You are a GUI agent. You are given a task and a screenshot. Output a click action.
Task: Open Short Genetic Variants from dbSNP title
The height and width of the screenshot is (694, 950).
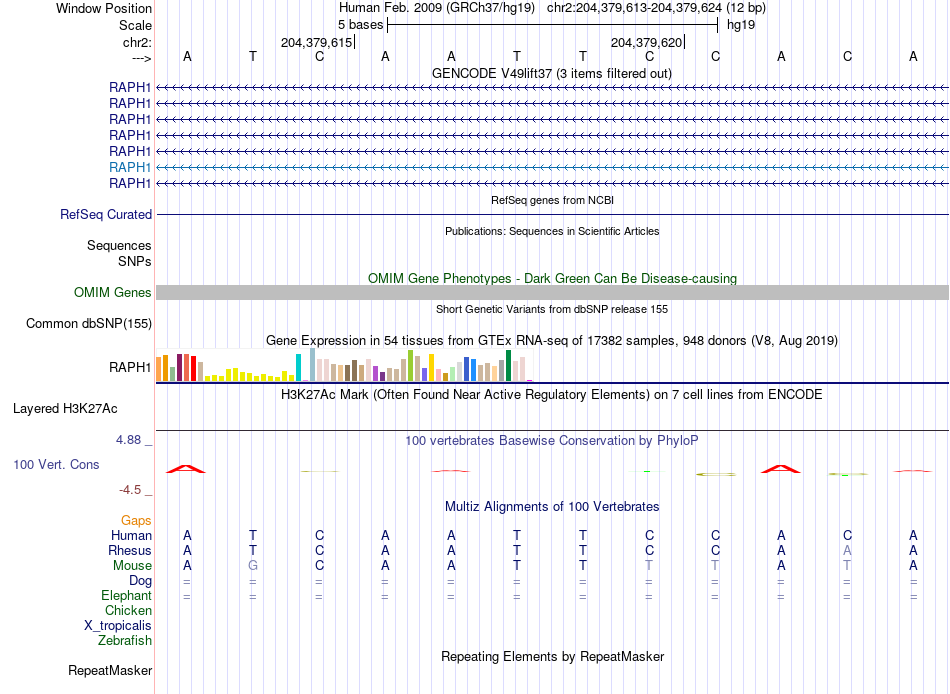click(x=552, y=309)
